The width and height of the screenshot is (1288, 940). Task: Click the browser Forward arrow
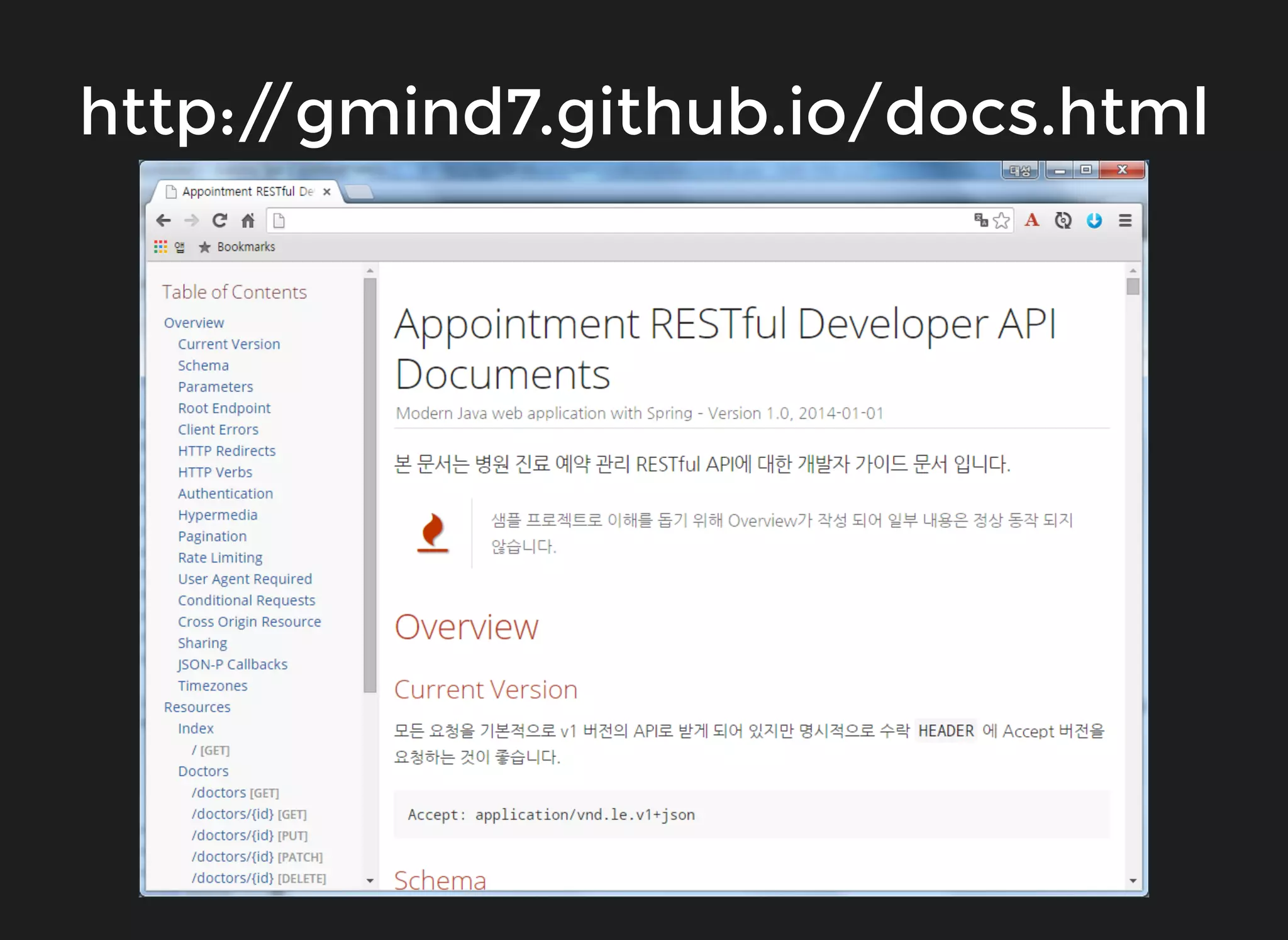tap(192, 221)
